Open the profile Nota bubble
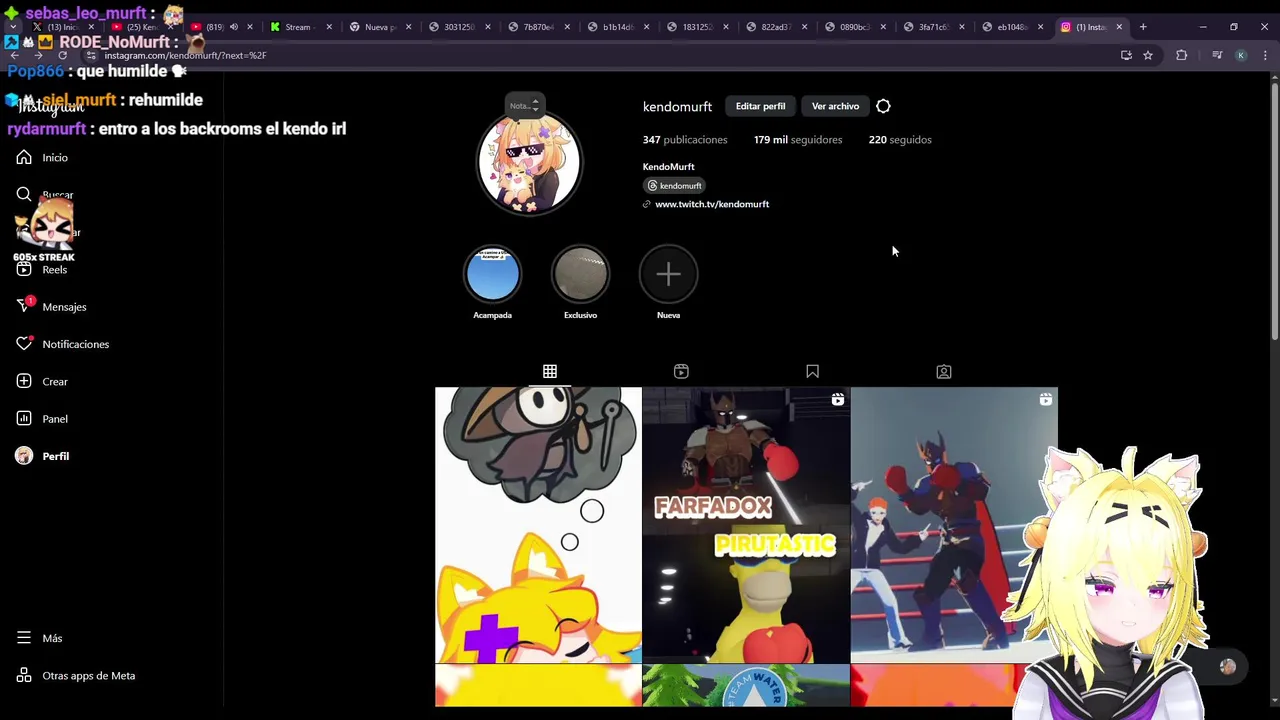This screenshot has width=1280, height=720. coord(525,105)
